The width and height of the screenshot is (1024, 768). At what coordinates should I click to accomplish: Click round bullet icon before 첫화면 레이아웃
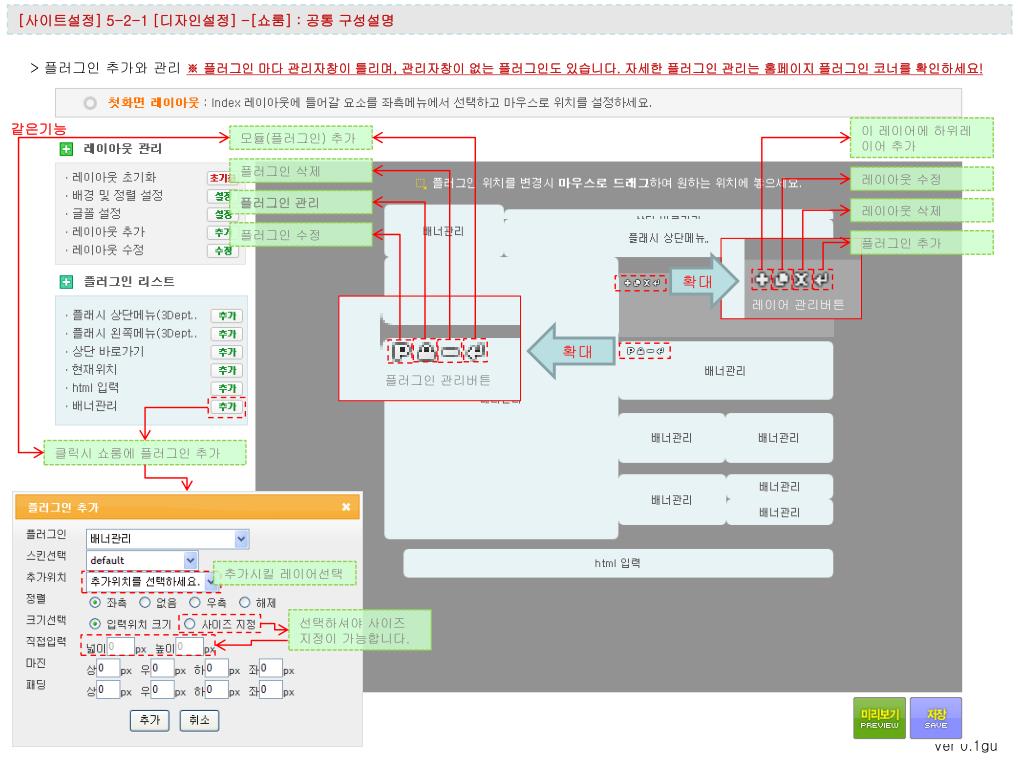90,103
